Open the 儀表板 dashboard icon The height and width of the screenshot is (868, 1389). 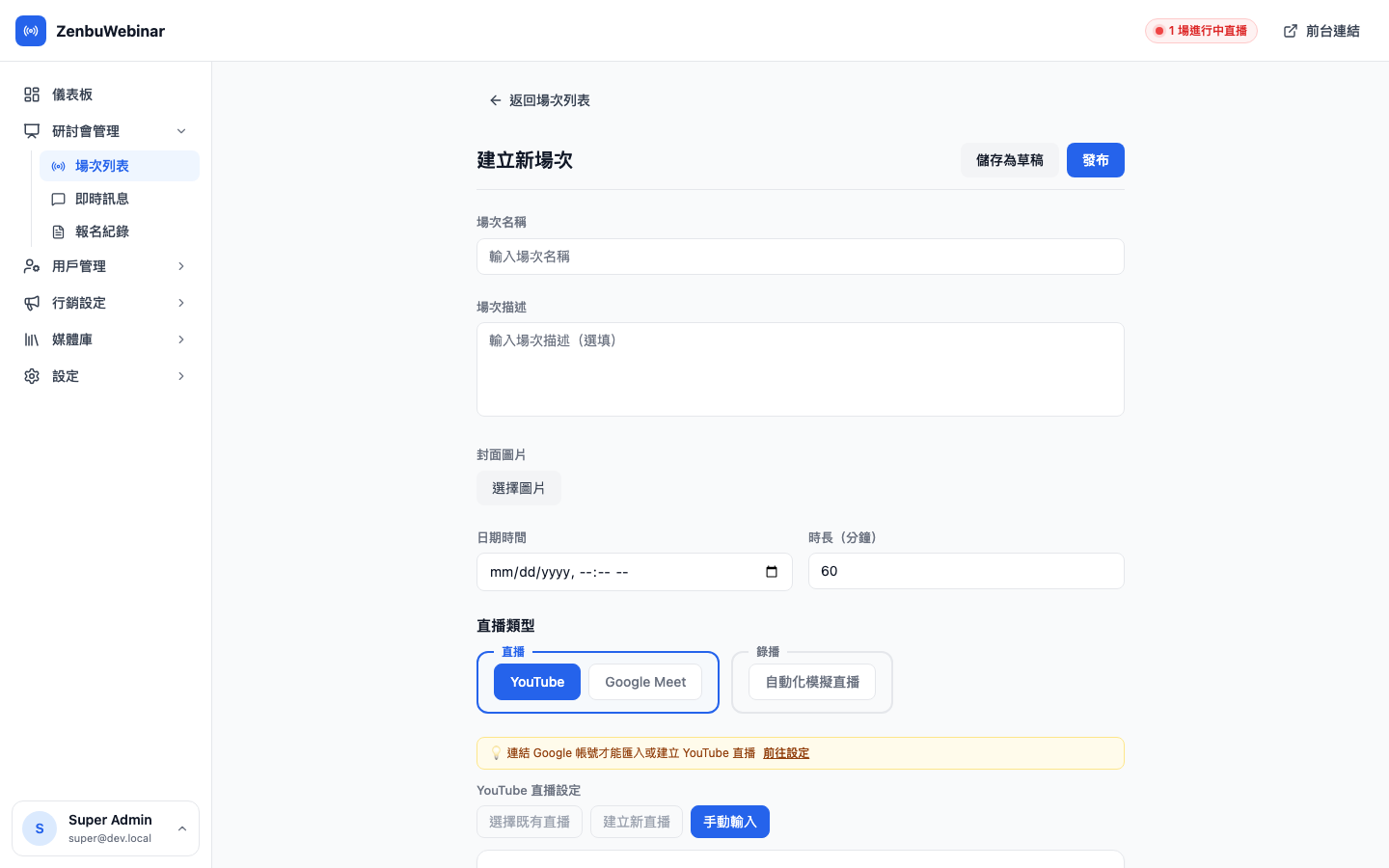[31, 95]
